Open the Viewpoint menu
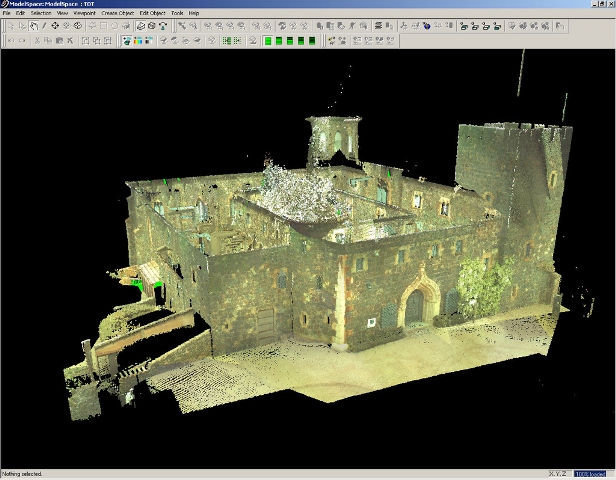This screenshot has width=616, height=480. (84, 13)
